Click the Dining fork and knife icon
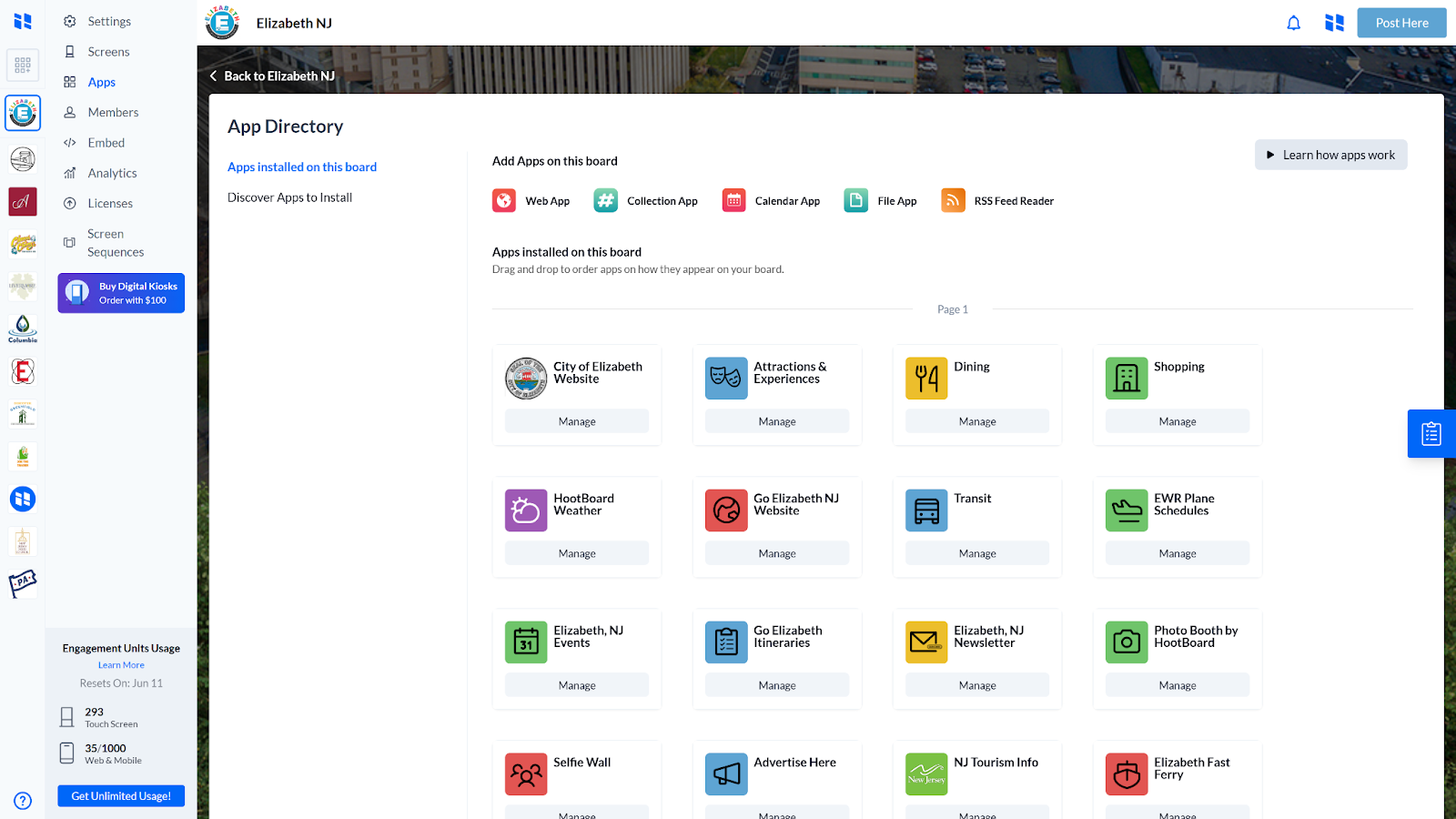This screenshot has height=819, width=1456. point(926,379)
